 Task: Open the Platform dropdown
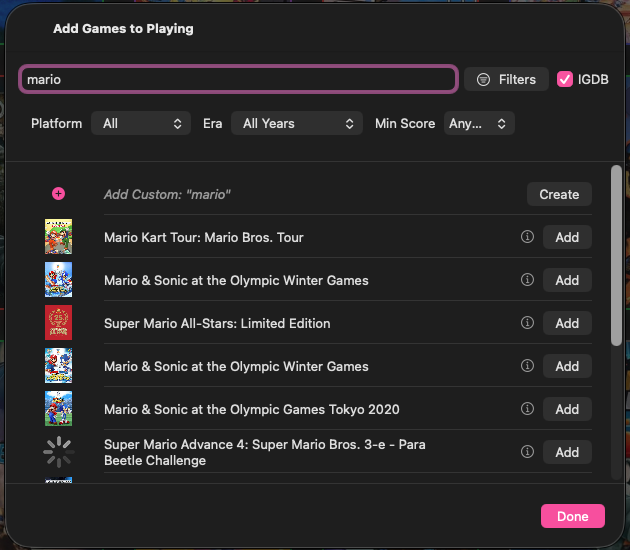pyautogui.click(x=141, y=123)
